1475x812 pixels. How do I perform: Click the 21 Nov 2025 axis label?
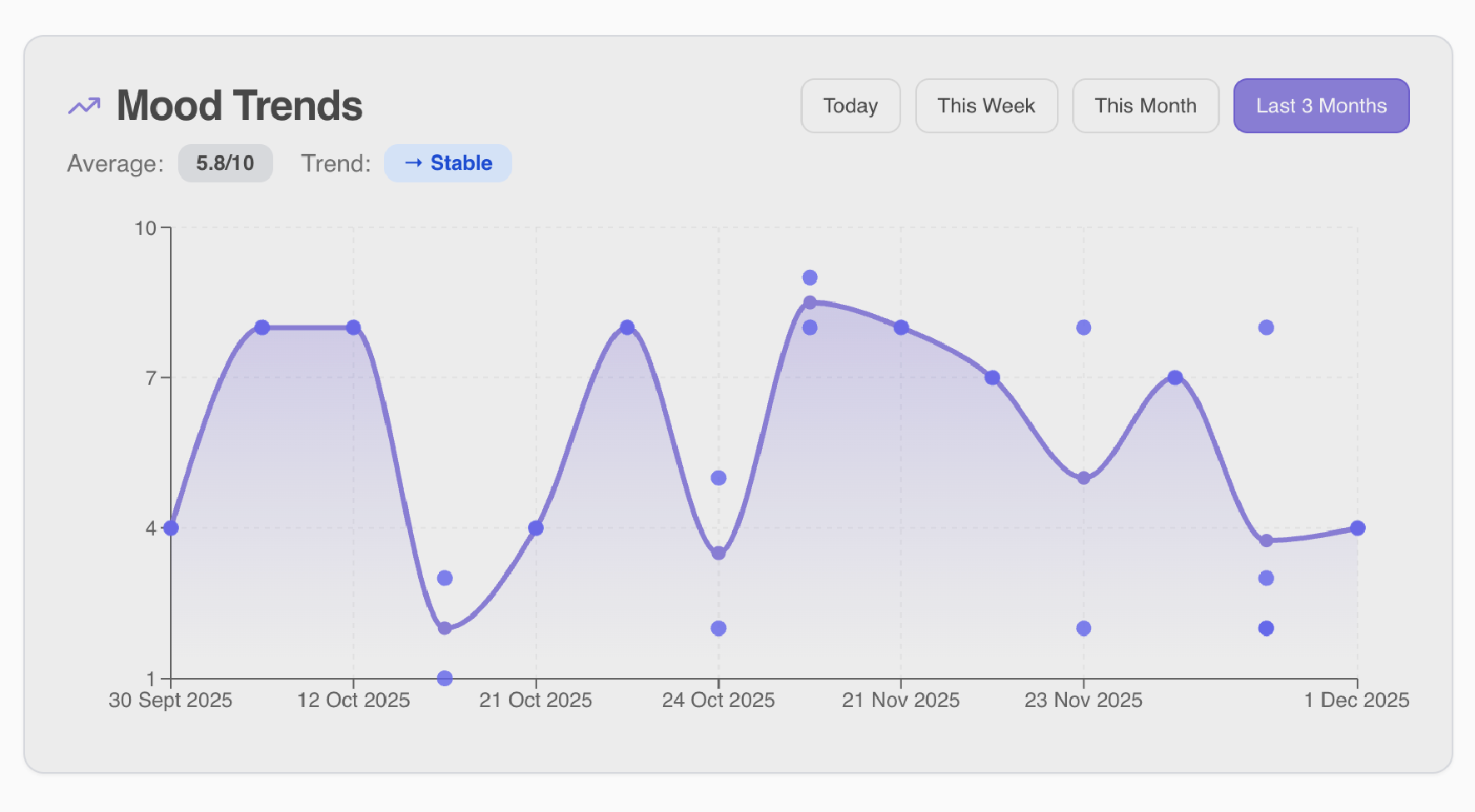tap(900, 700)
